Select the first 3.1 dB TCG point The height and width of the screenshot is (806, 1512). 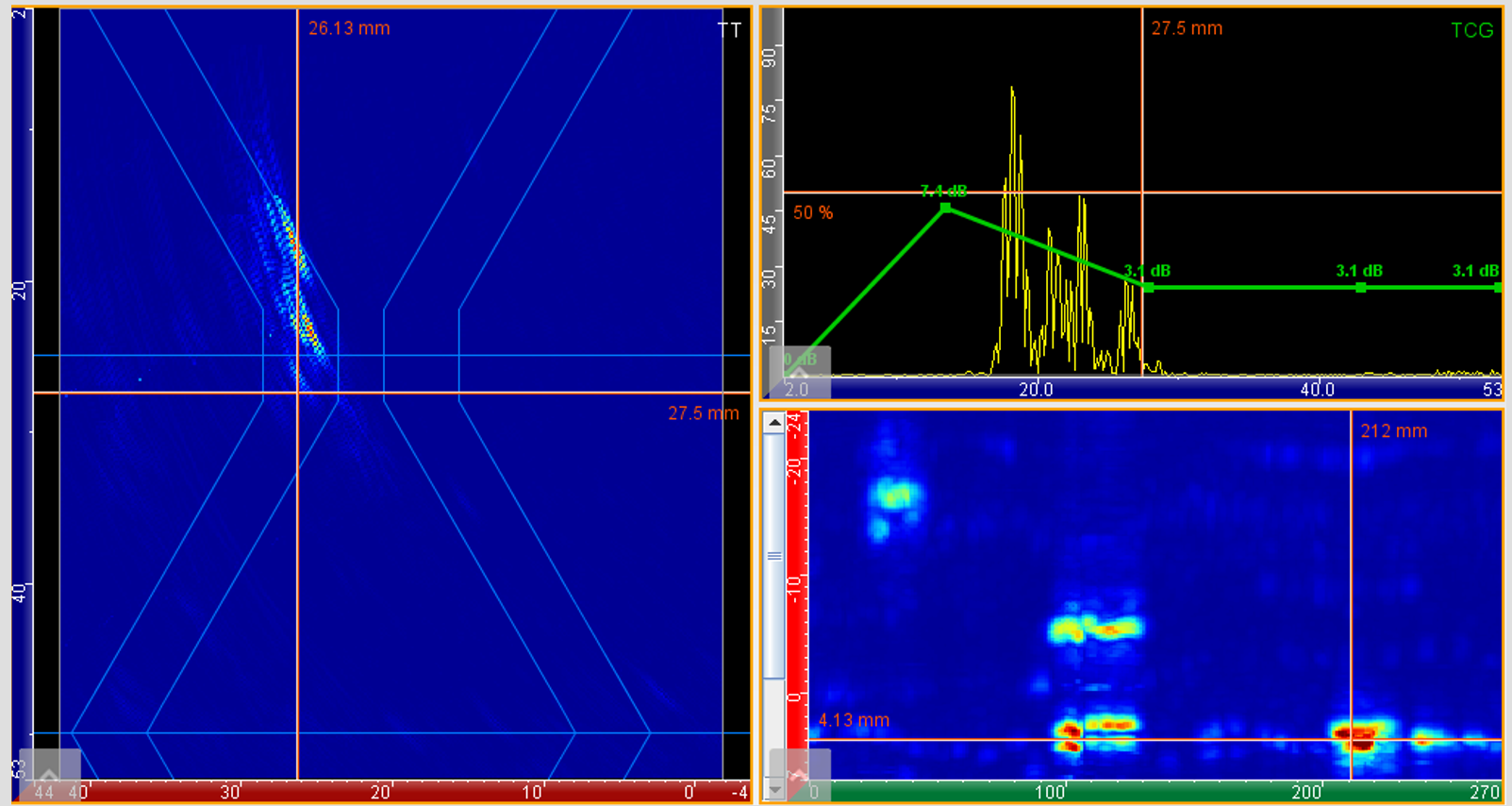pos(1148,287)
